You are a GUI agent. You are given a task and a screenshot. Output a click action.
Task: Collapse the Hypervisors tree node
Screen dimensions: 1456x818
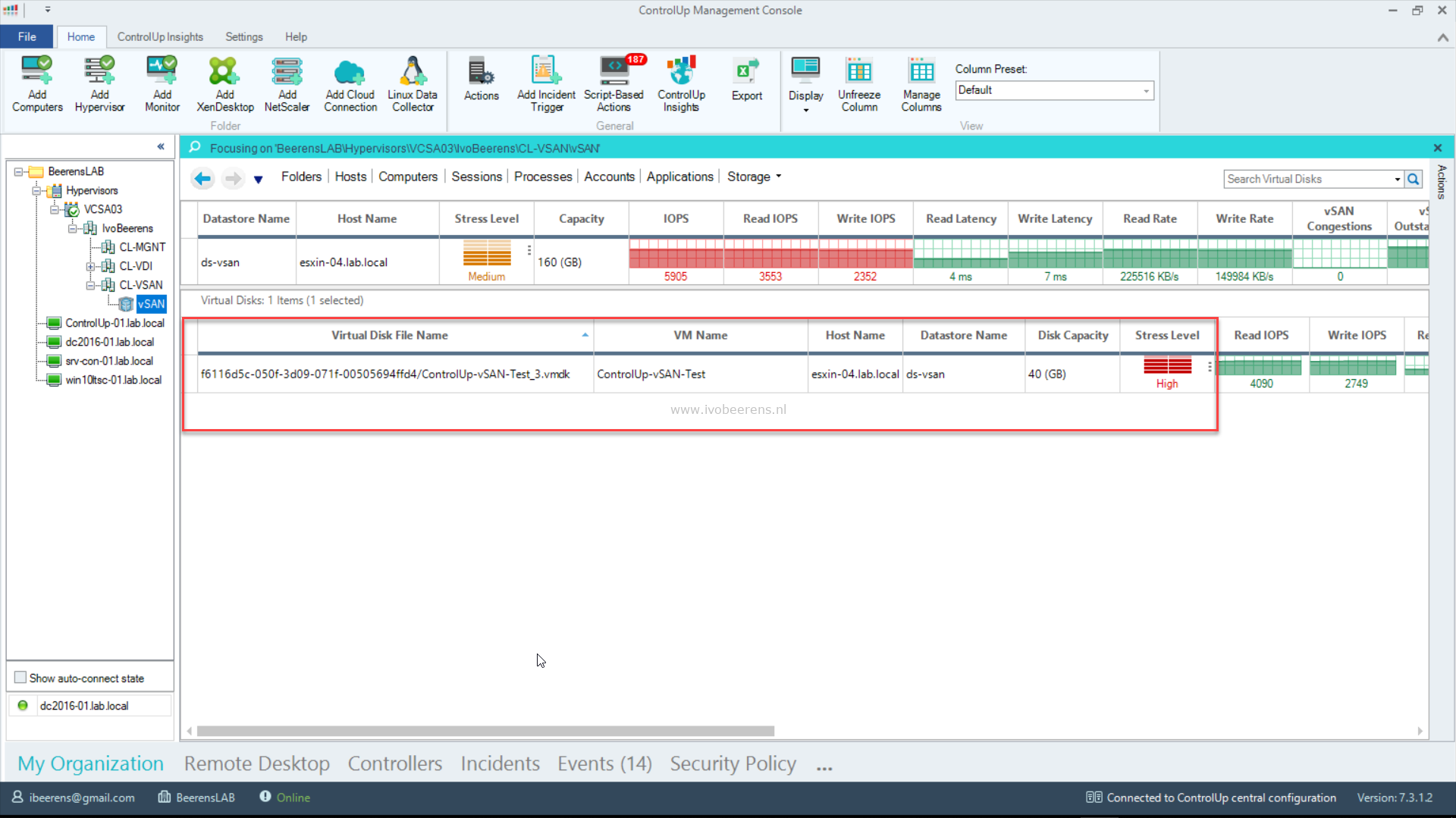coord(36,191)
